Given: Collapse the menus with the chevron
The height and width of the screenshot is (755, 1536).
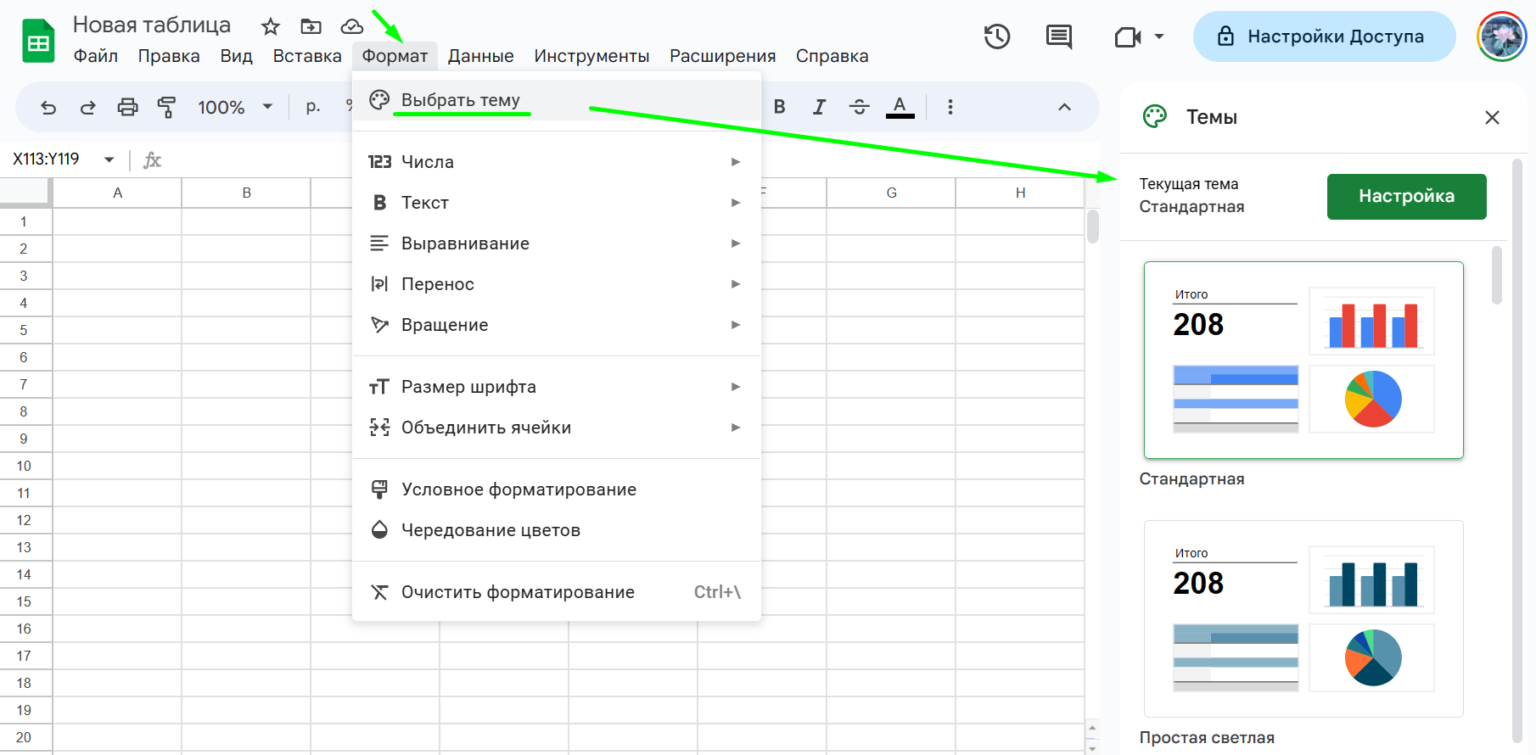Looking at the screenshot, I should pos(1064,107).
